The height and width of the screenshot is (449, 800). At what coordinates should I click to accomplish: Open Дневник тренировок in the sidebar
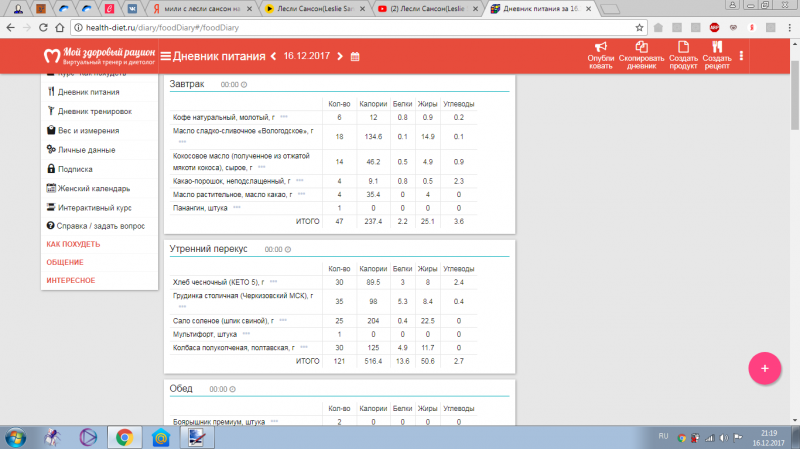tap(94, 111)
